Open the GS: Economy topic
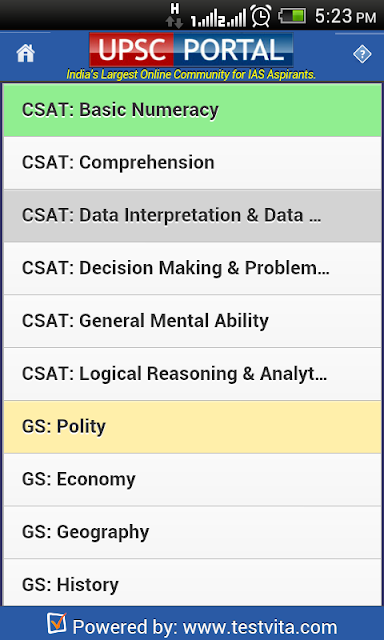 point(192,480)
